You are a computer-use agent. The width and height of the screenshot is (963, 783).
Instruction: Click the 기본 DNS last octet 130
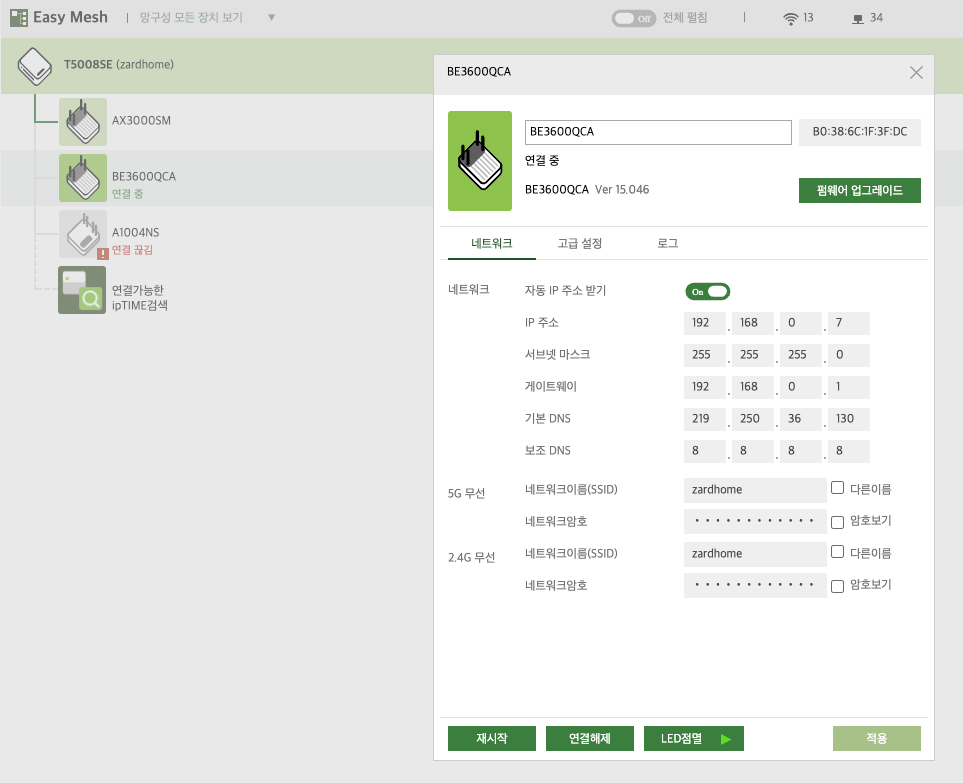[x=848, y=419]
